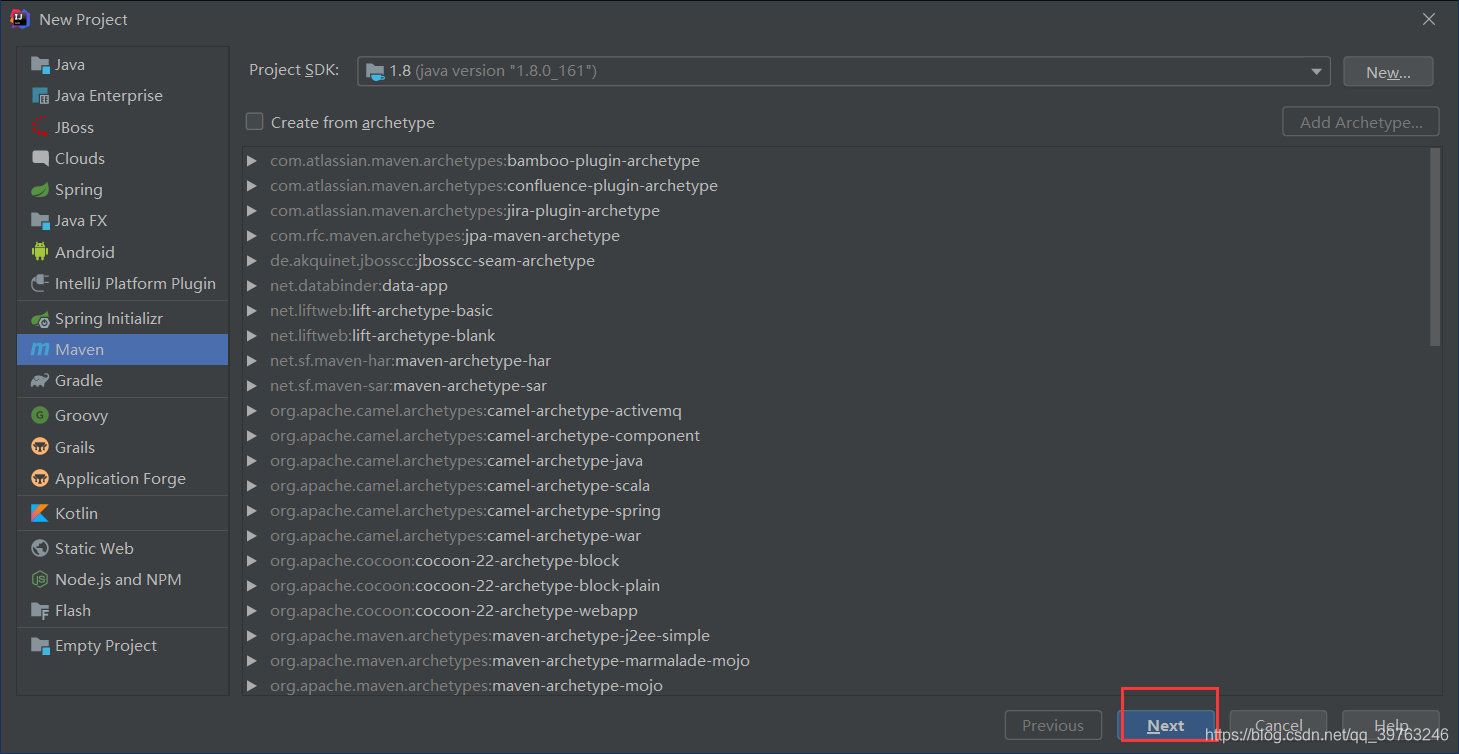This screenshot has height=754, width=1459.
Task: Expand net.databinder data-app entry
Action: 252,286
